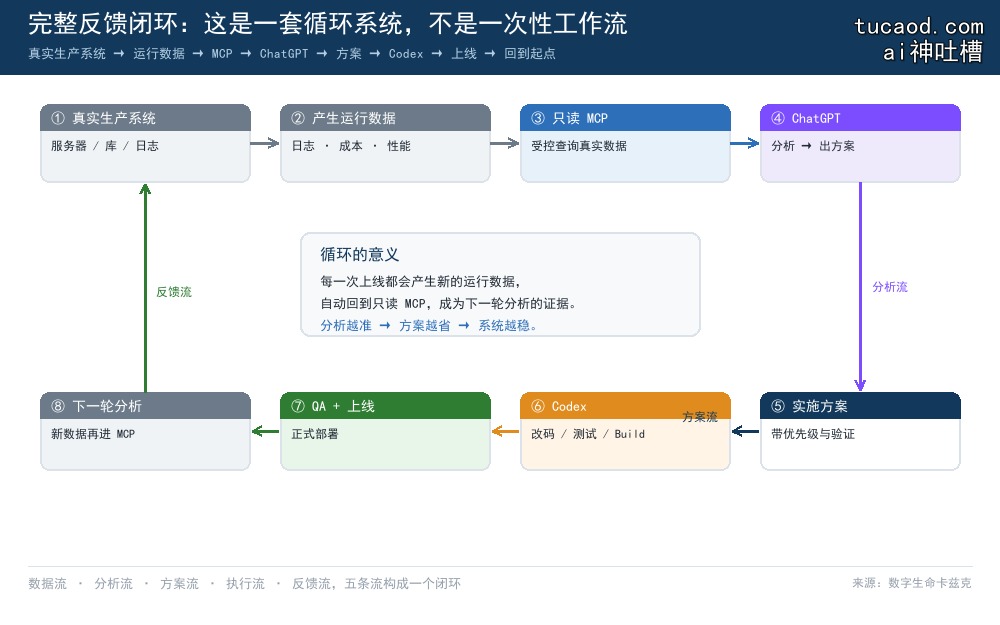Click 数据流 in the footer

click(x=47, y=584)
